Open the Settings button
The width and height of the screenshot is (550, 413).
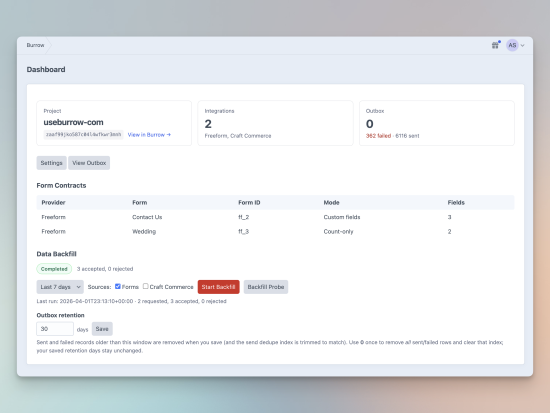(x=52, y=163)
